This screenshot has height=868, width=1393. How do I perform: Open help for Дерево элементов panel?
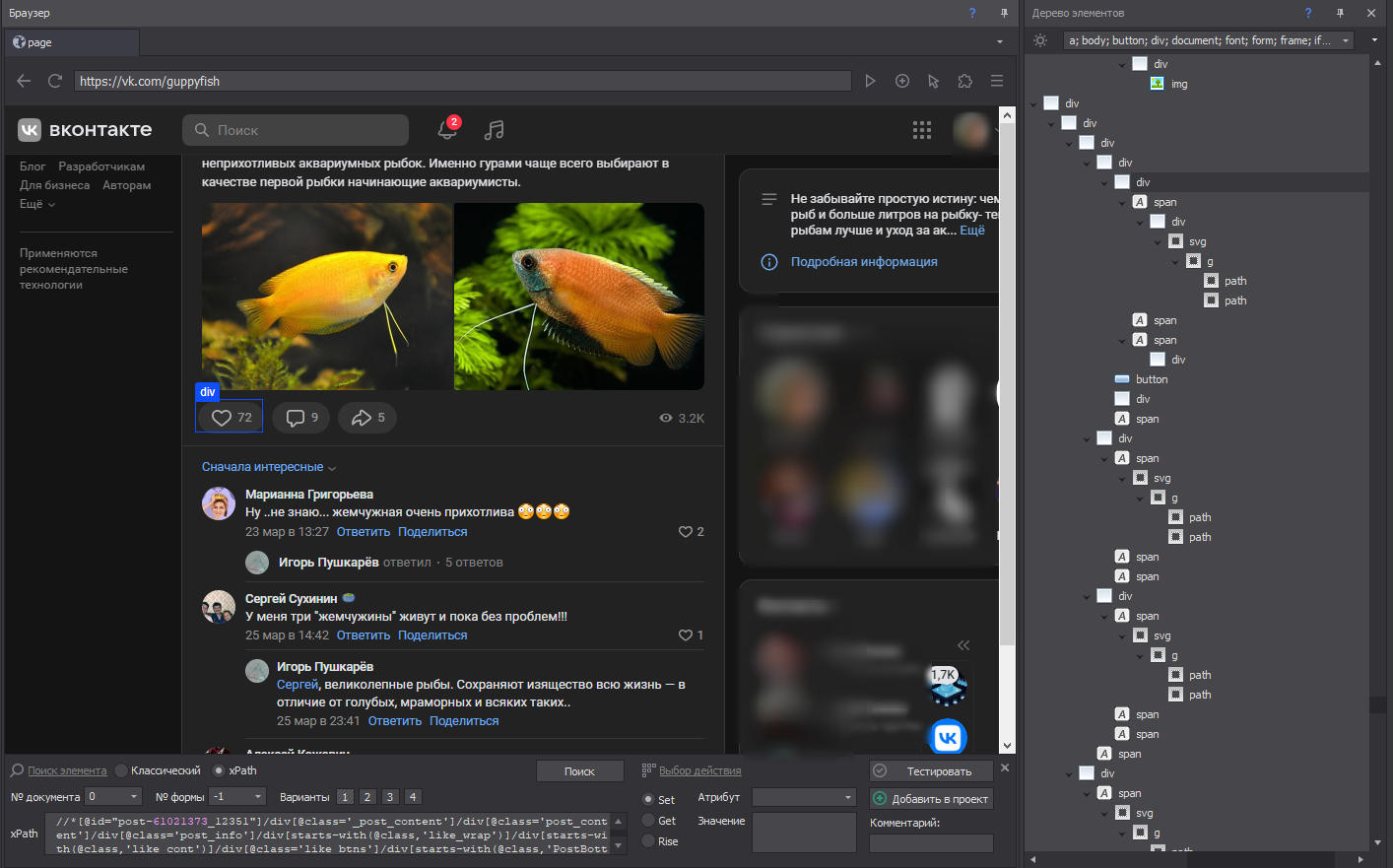point(1308,13)
